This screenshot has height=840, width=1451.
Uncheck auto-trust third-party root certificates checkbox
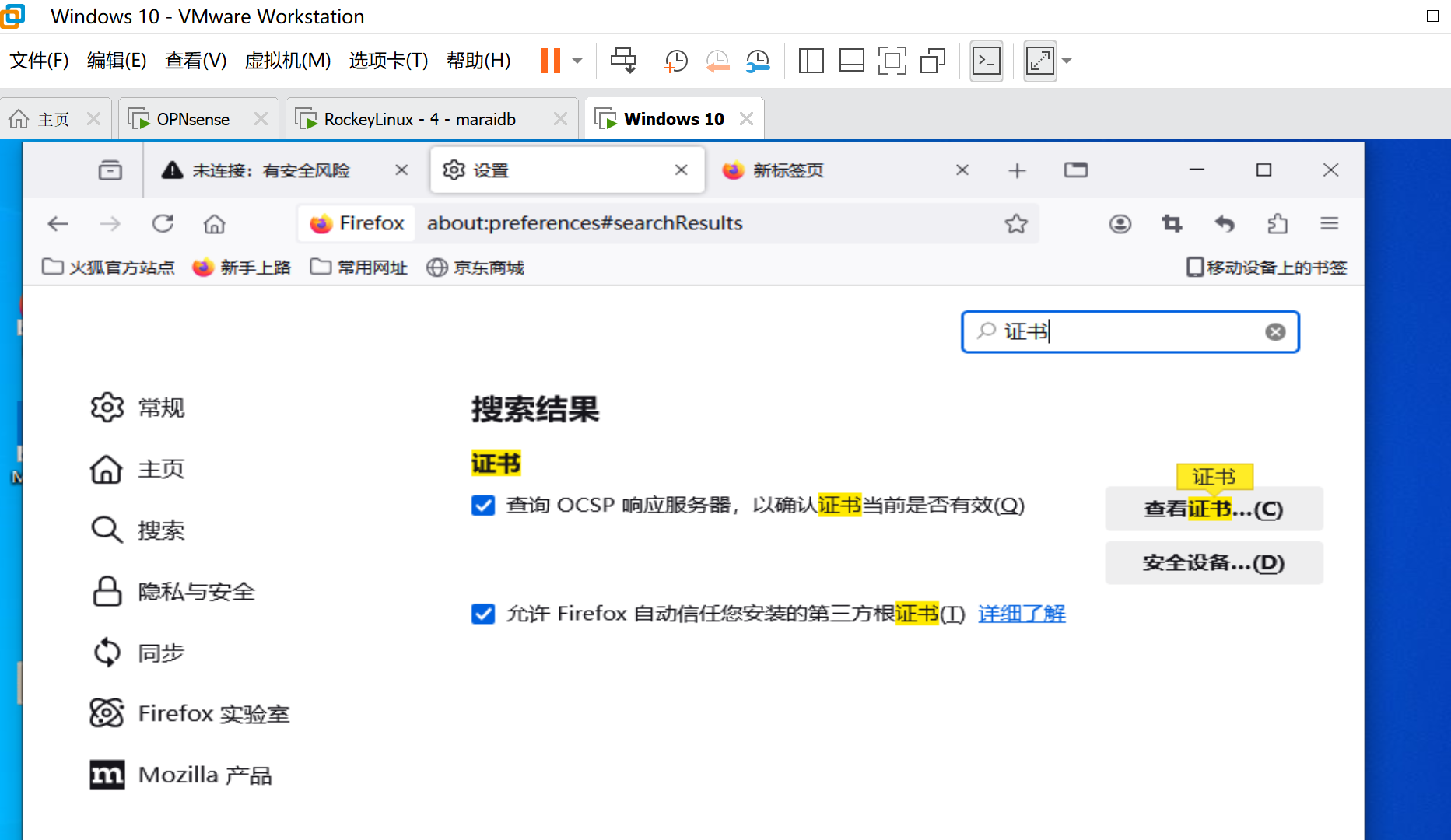click(x=483, y=614)
